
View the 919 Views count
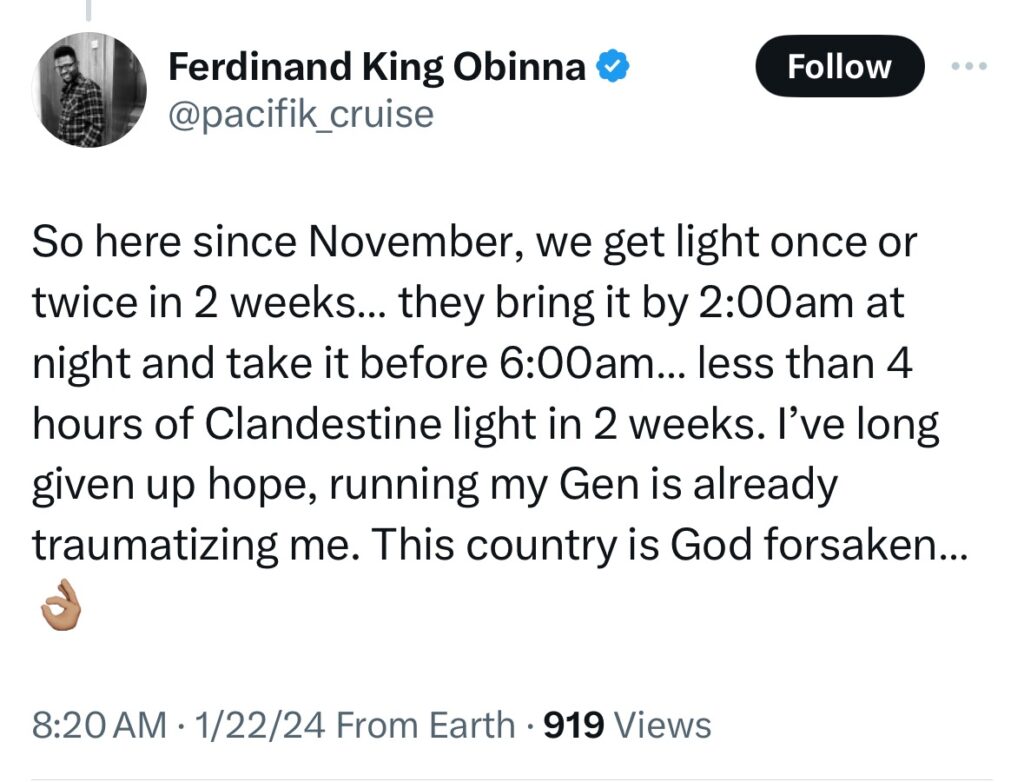[626, 725]
